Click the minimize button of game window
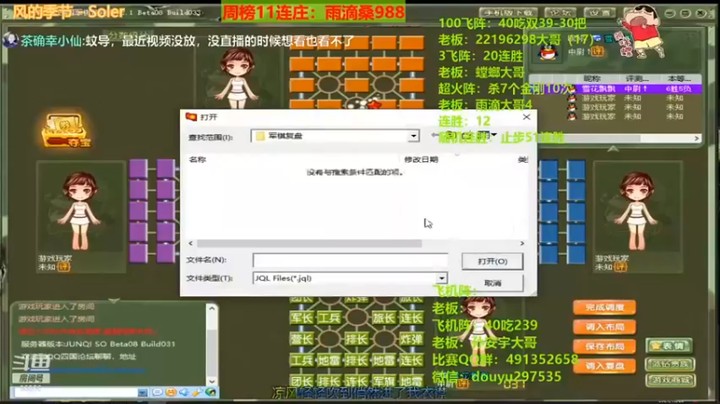 point(670,13)
